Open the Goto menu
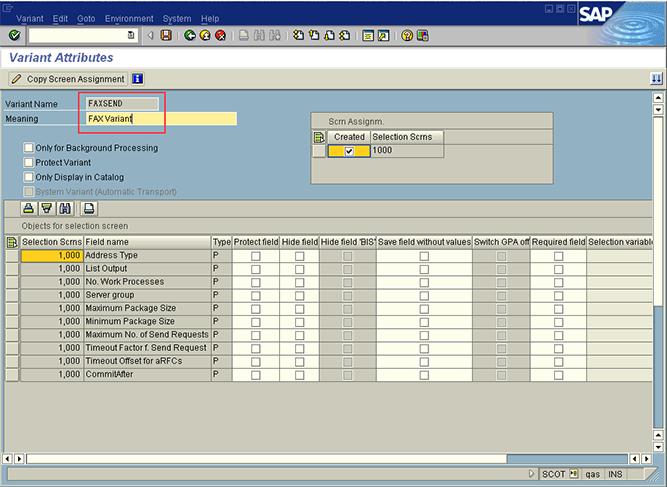The width and height of the screenshot is (667, 487). [x=86, y=19]
